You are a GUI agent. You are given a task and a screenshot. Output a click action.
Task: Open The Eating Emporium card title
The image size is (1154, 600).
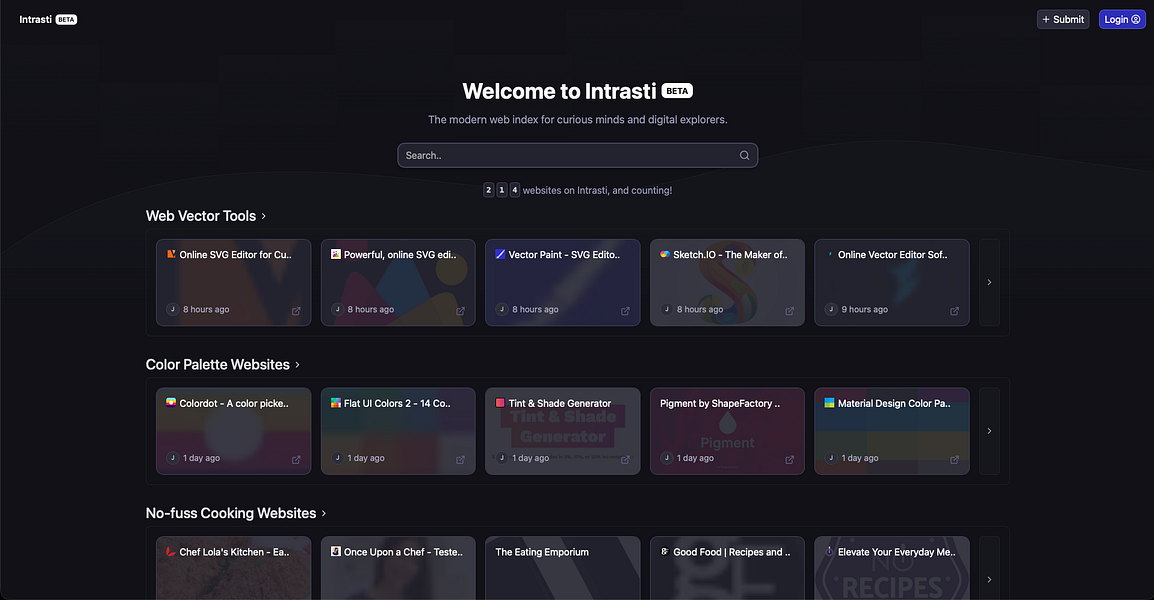542,552
